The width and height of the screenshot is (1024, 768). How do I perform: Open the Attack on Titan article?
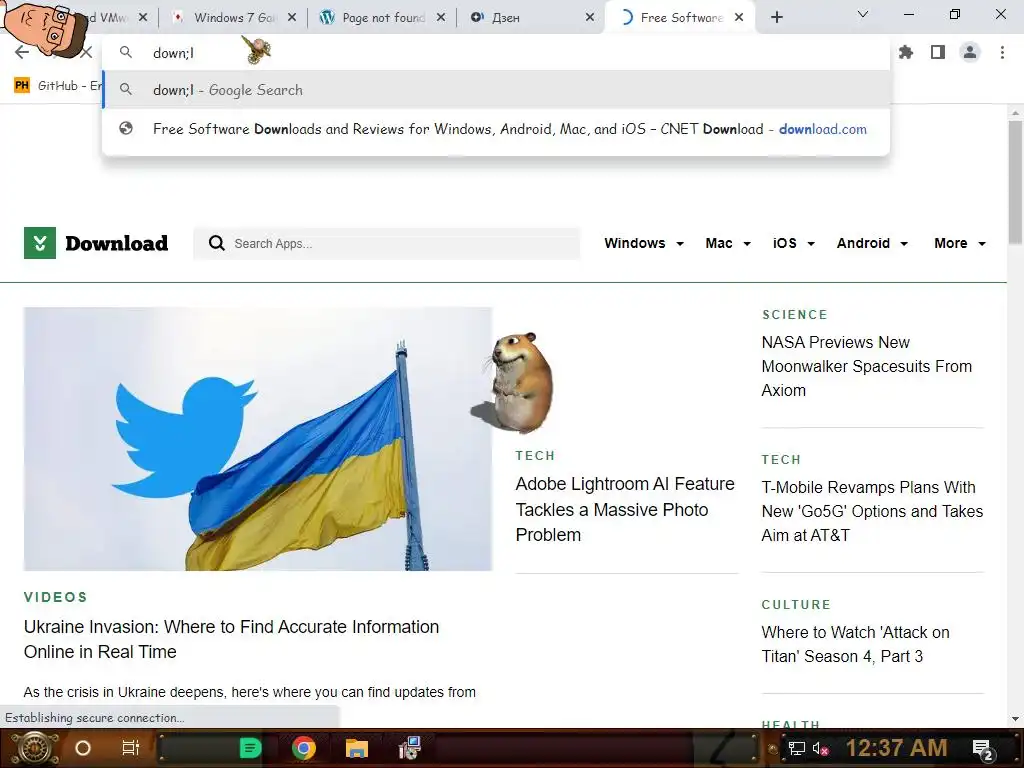855,645
